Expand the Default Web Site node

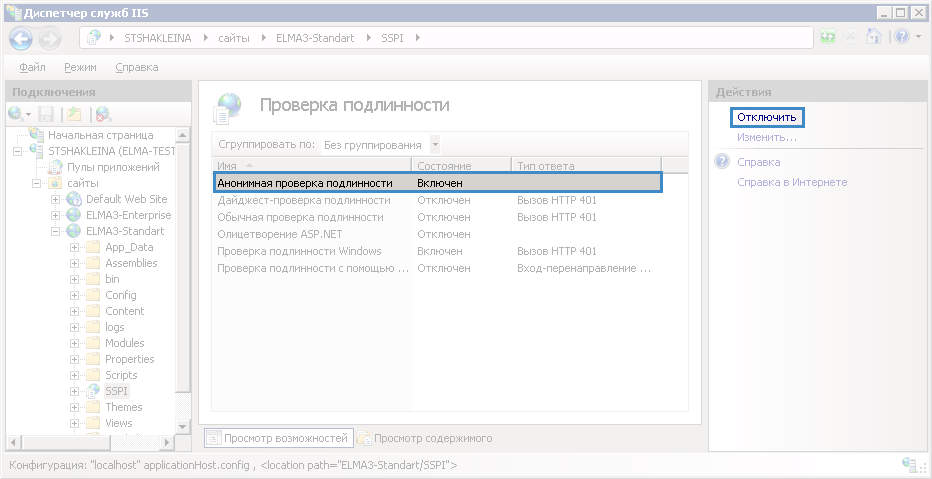click(56, 199)
